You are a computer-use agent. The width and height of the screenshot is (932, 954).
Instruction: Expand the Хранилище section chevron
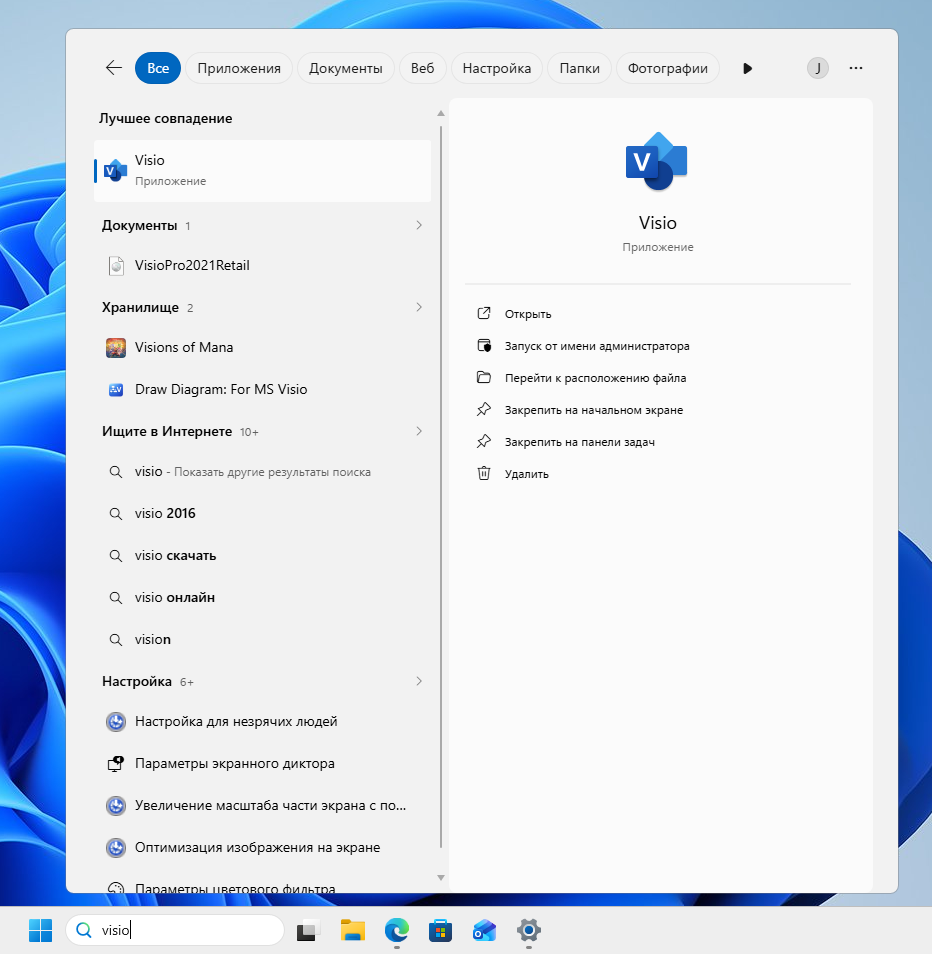(x=419, y=307)
